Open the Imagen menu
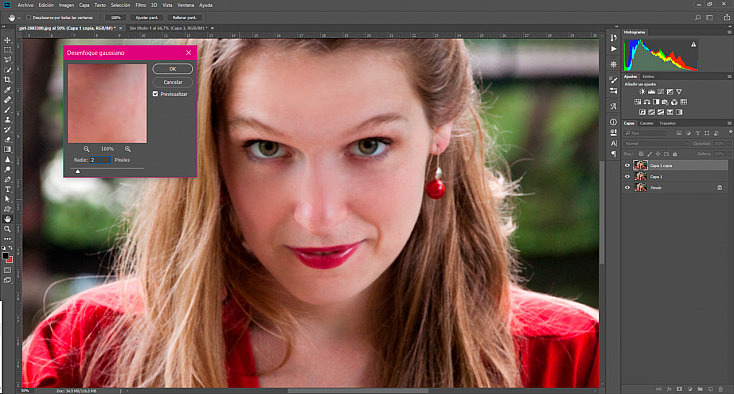The width and height of the screenshot is (734, 394). click(x=66, y=5)
